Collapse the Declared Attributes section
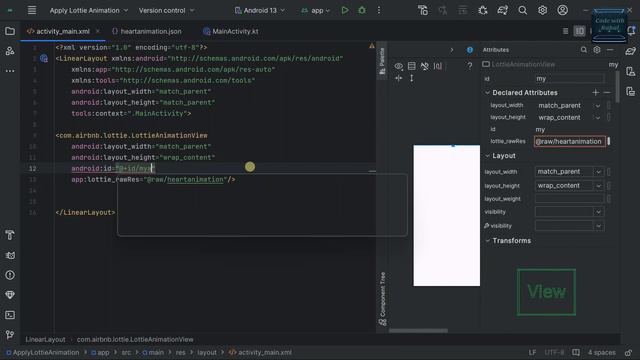The height and width of the screenshot is (360, 640). (x=487, y=93)
